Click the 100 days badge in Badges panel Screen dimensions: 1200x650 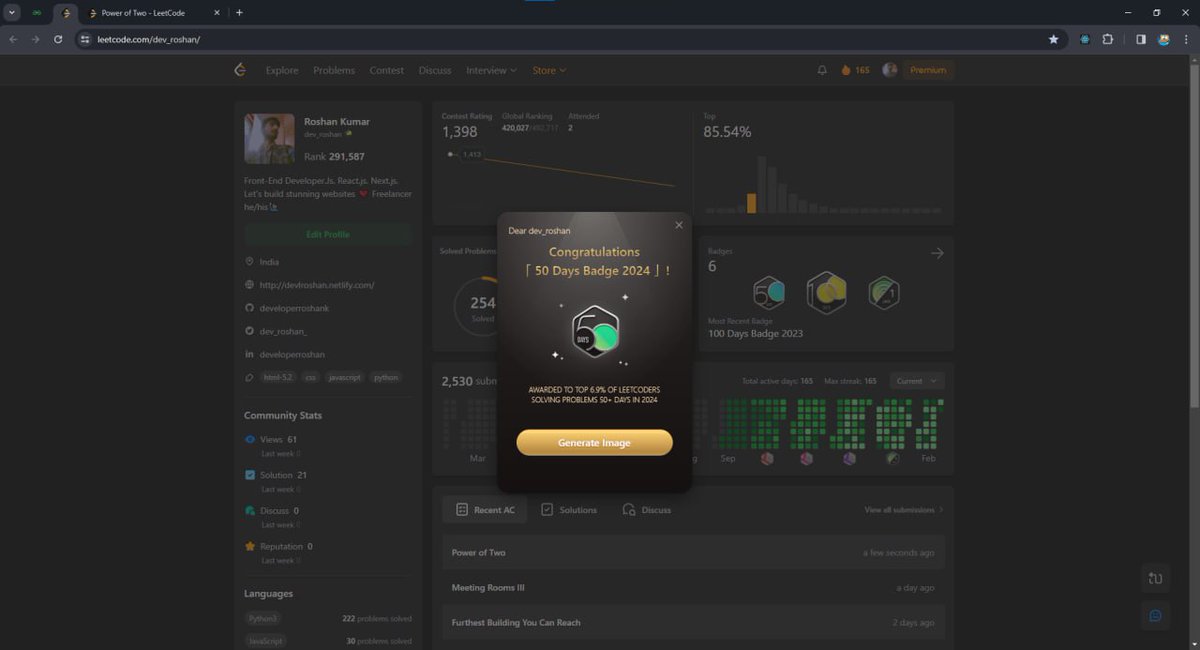click(827, 292)
